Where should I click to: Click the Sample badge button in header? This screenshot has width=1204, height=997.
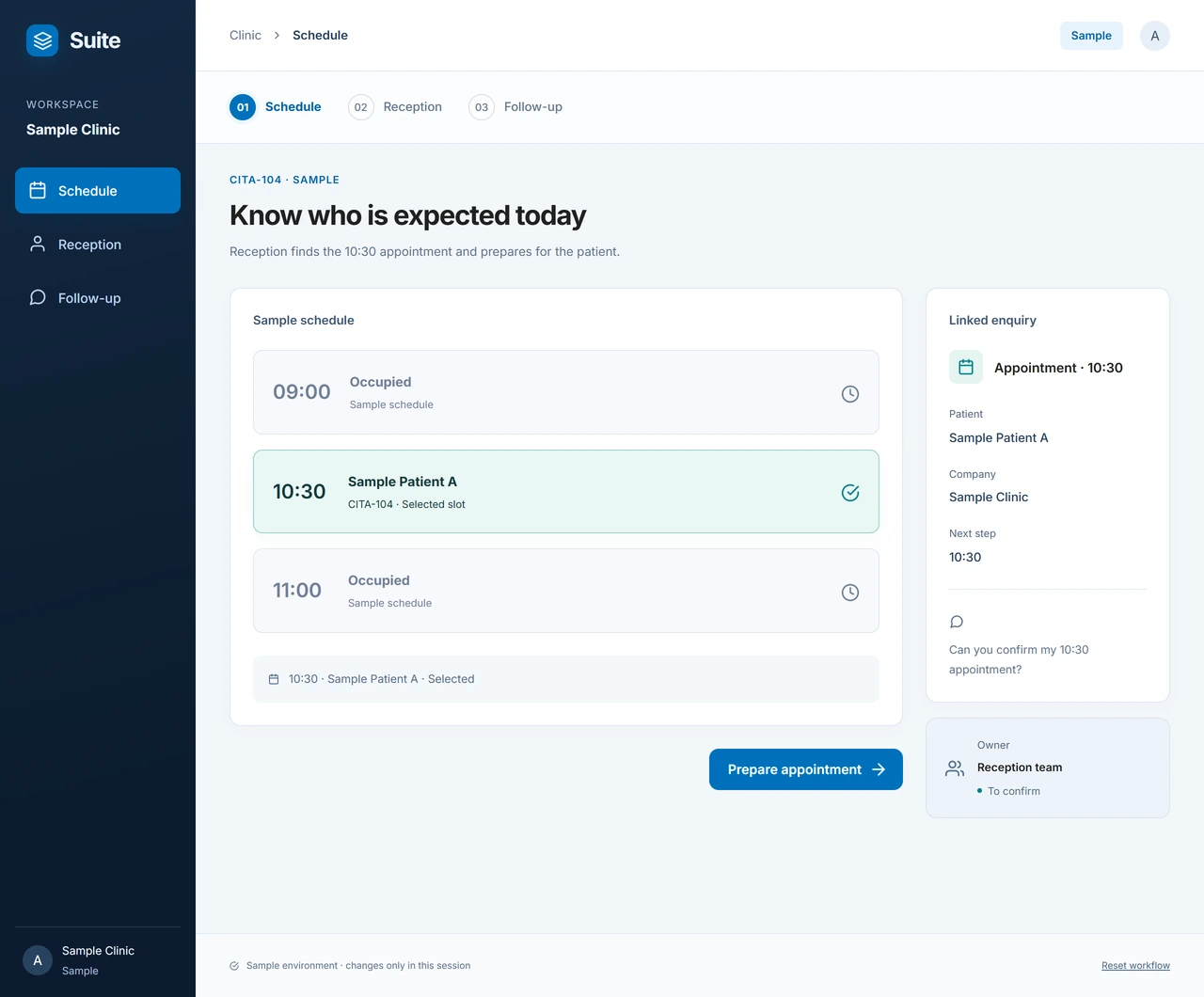[1091, 36]
